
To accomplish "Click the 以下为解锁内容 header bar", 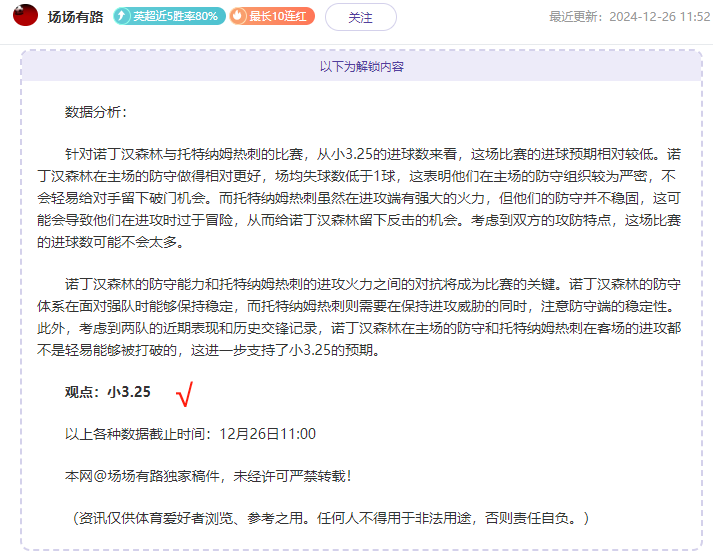I will click(x=362, y=66).
